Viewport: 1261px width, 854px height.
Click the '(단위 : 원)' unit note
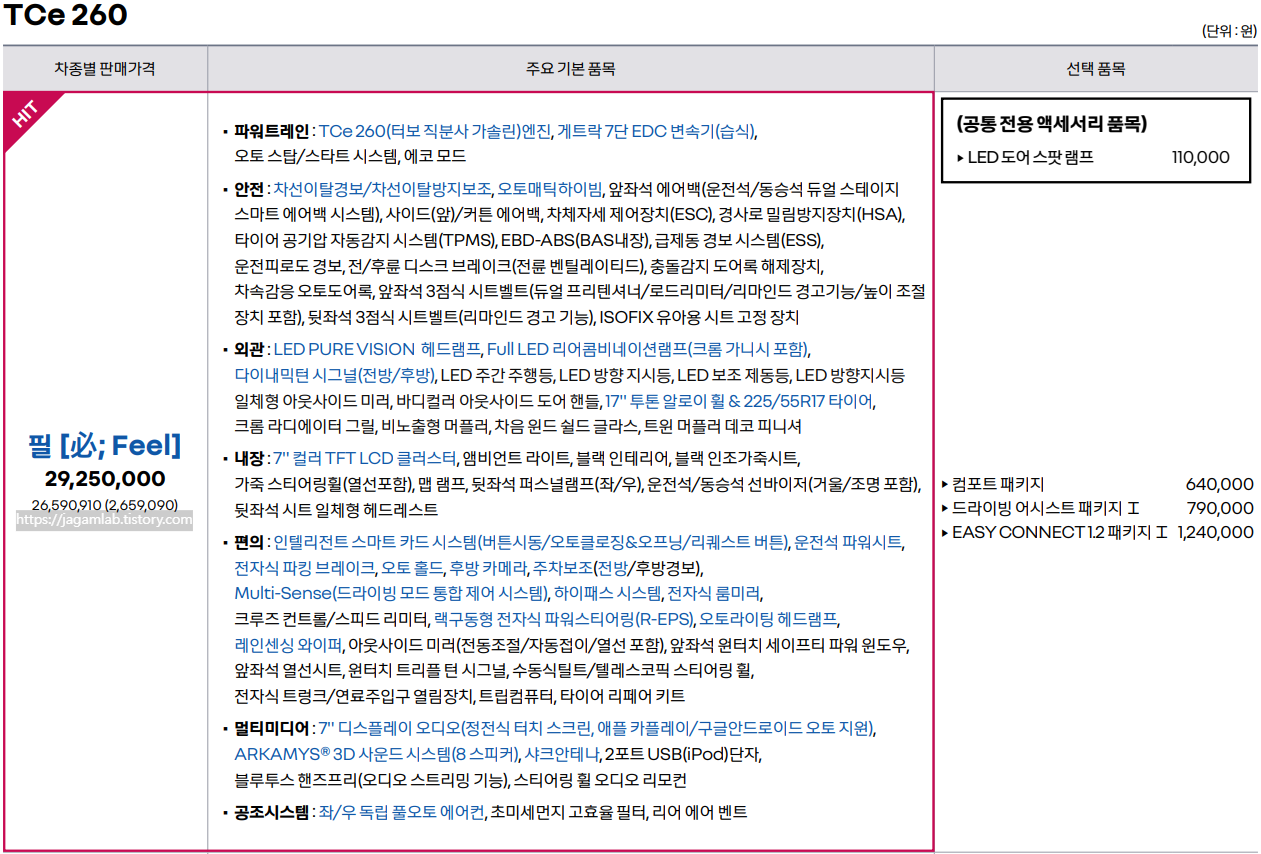pyautogui.click(x=1228, y=31)
